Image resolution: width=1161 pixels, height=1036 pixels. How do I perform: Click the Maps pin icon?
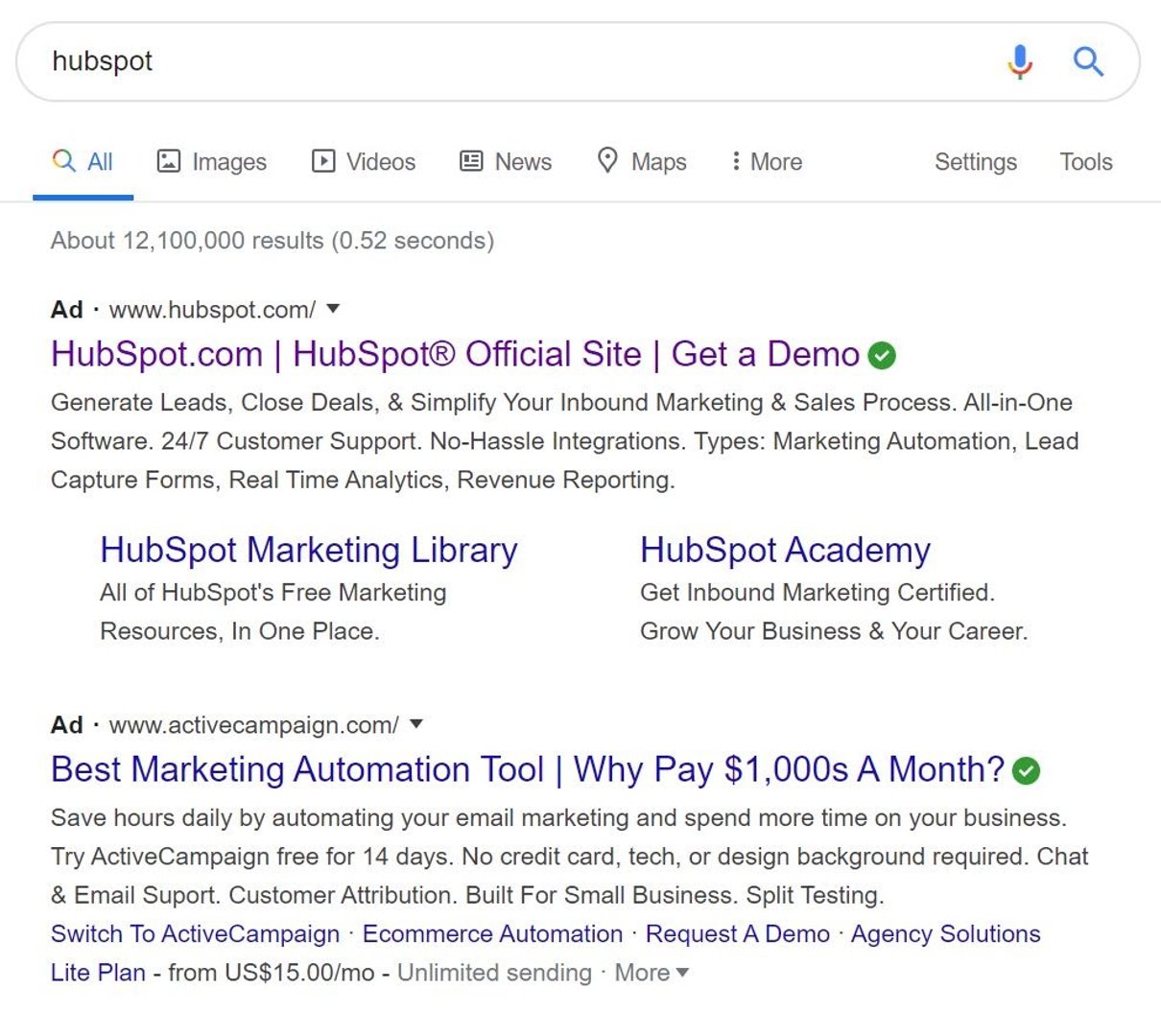608,161
